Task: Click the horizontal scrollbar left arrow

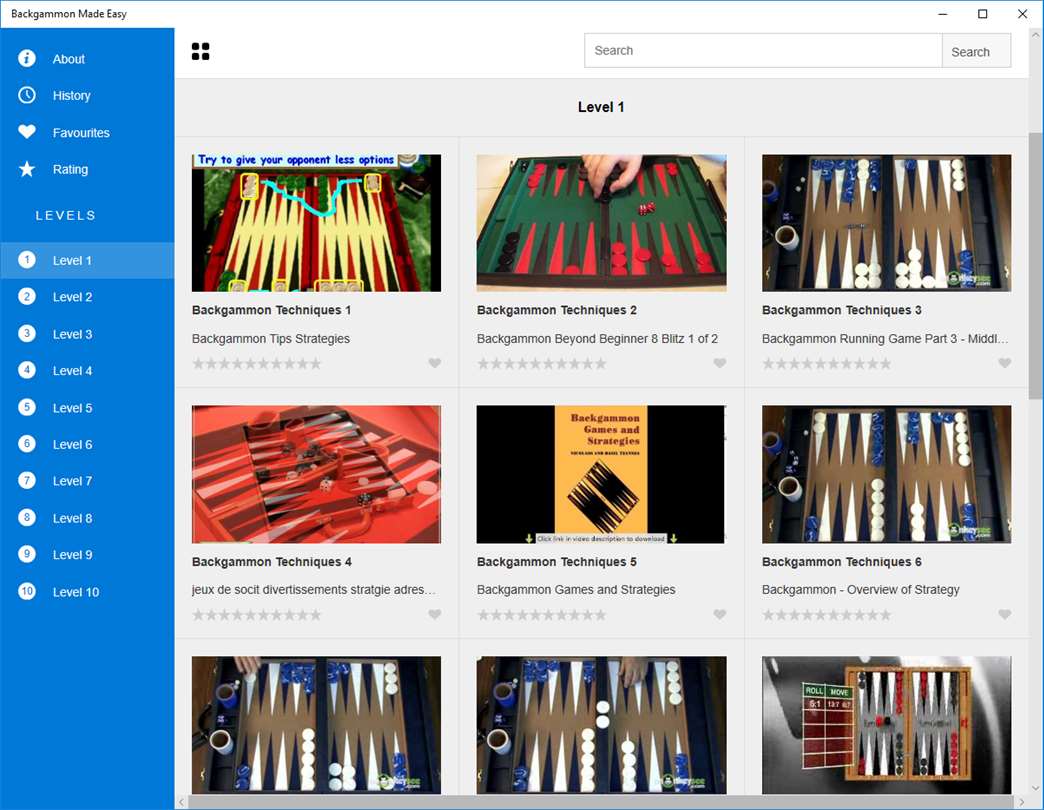Action: click(x=181, y=803)
